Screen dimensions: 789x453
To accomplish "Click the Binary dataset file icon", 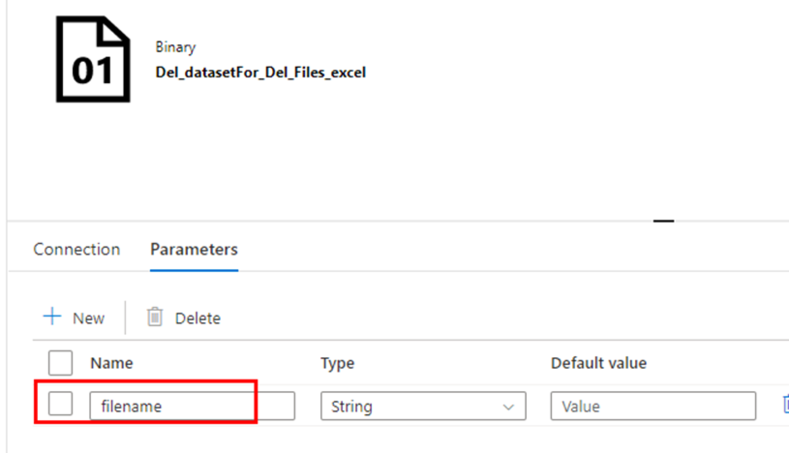I will click(x=93, y=59).
